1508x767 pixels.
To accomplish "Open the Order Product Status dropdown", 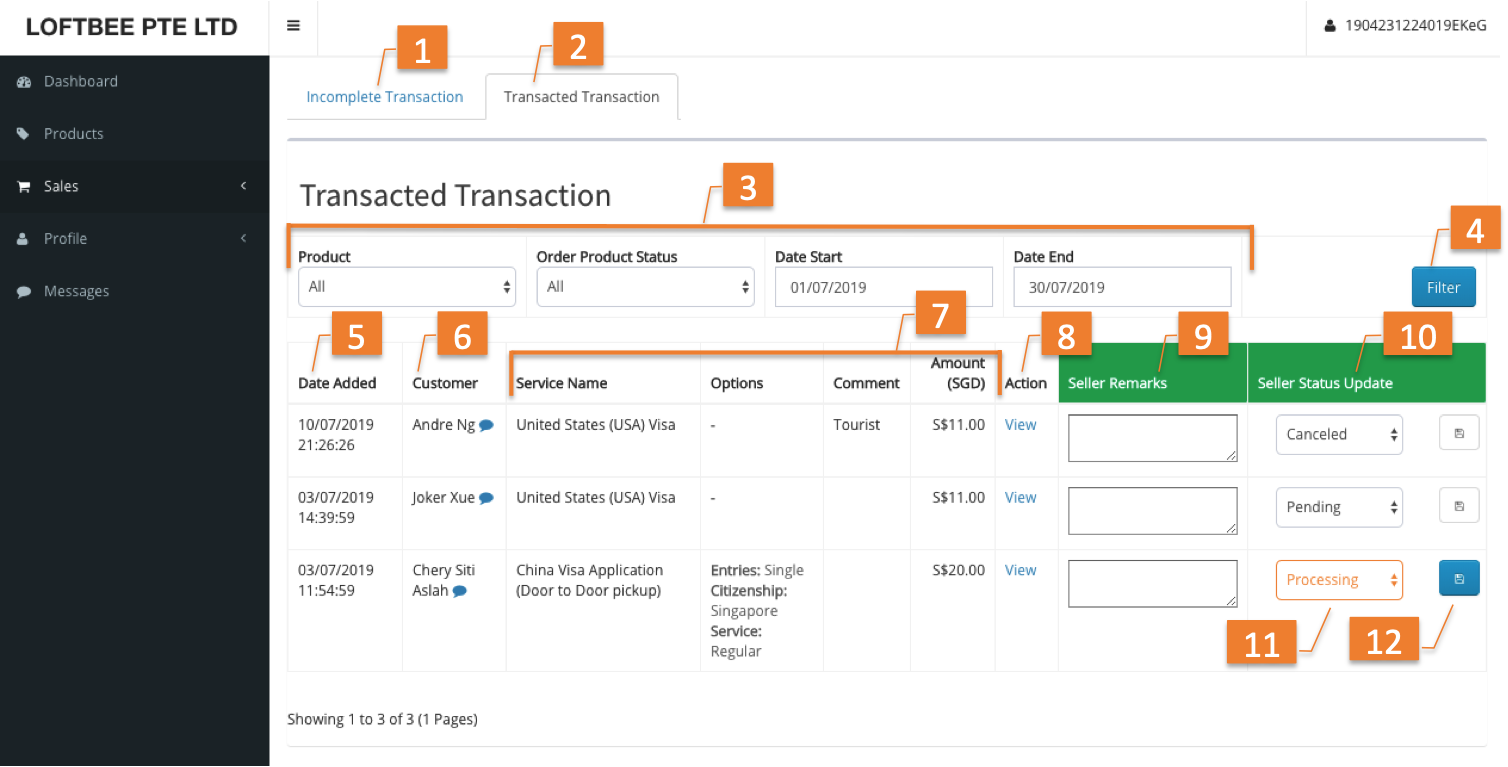I will point(645,287).
